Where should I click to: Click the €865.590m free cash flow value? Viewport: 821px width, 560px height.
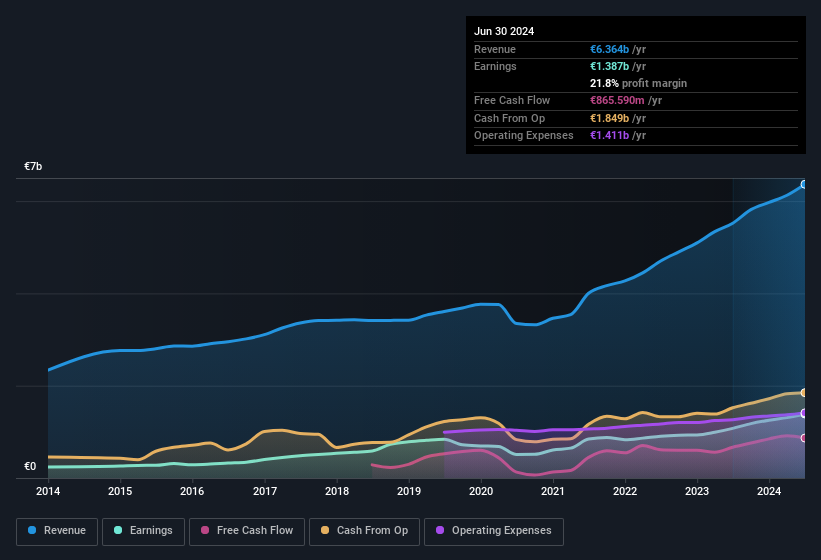tap(617, 100)
